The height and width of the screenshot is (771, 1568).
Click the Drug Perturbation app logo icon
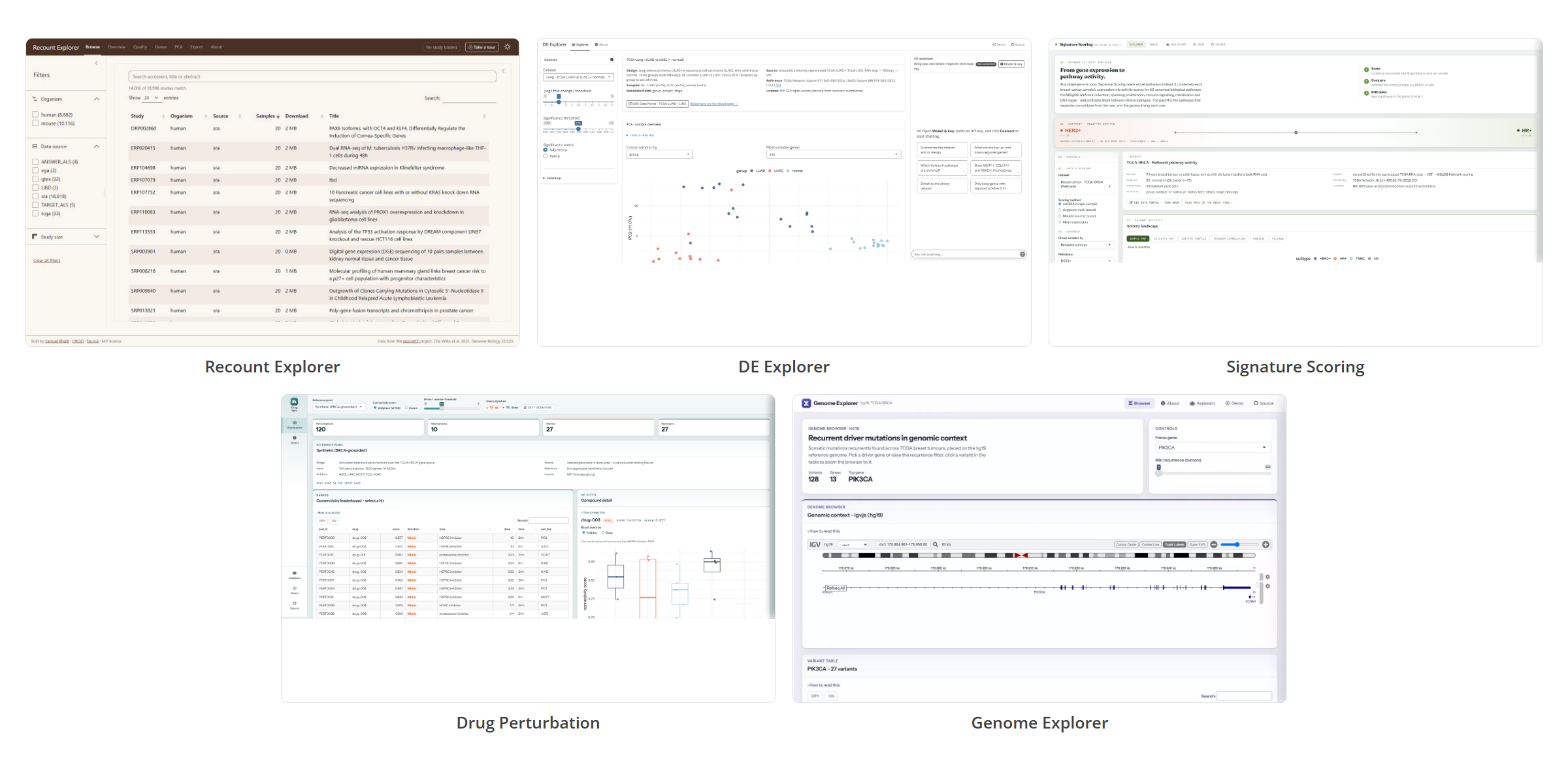tap(294, 402)
